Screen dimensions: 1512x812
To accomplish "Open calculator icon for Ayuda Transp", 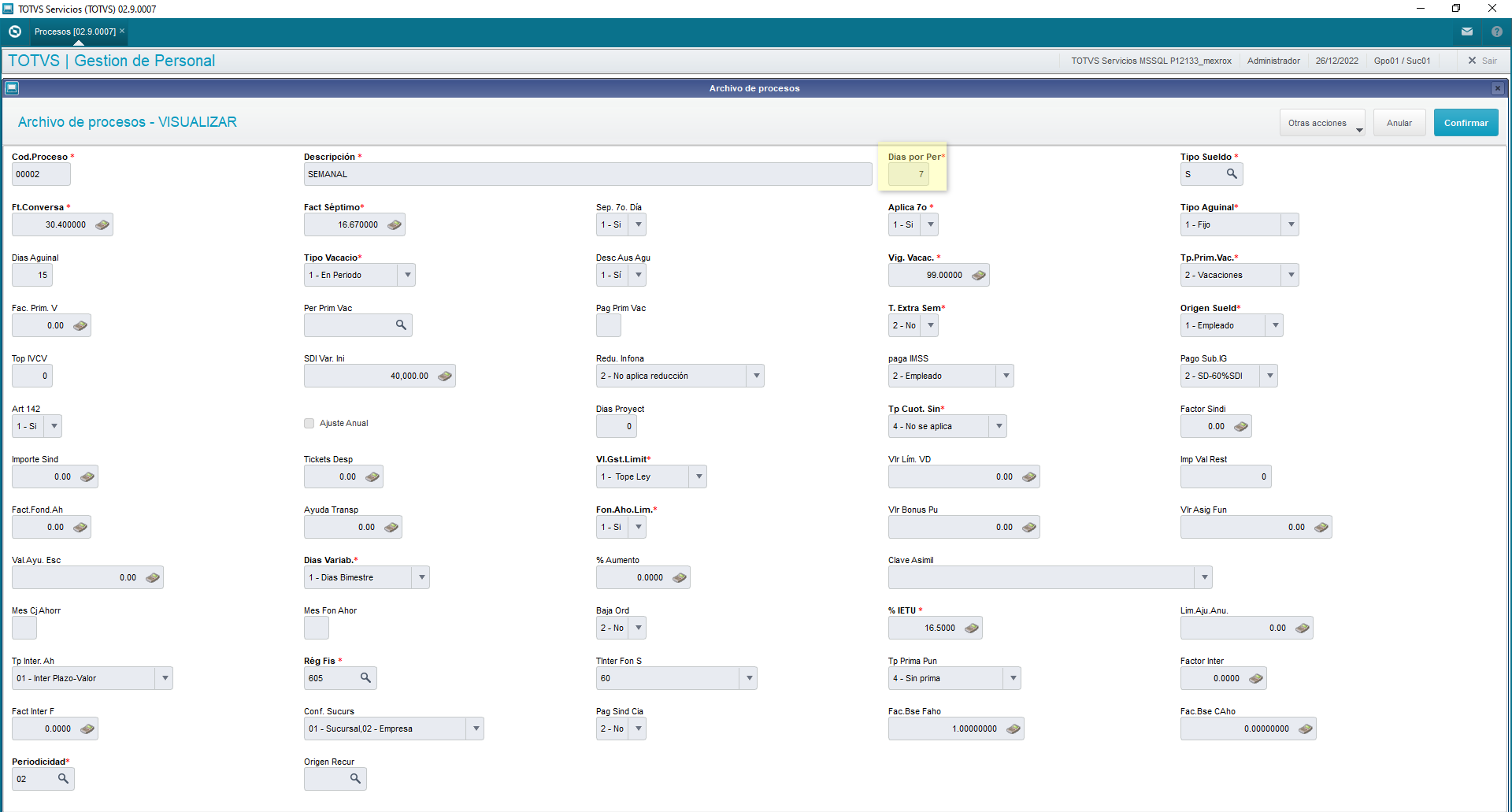I will coord(391,528).
